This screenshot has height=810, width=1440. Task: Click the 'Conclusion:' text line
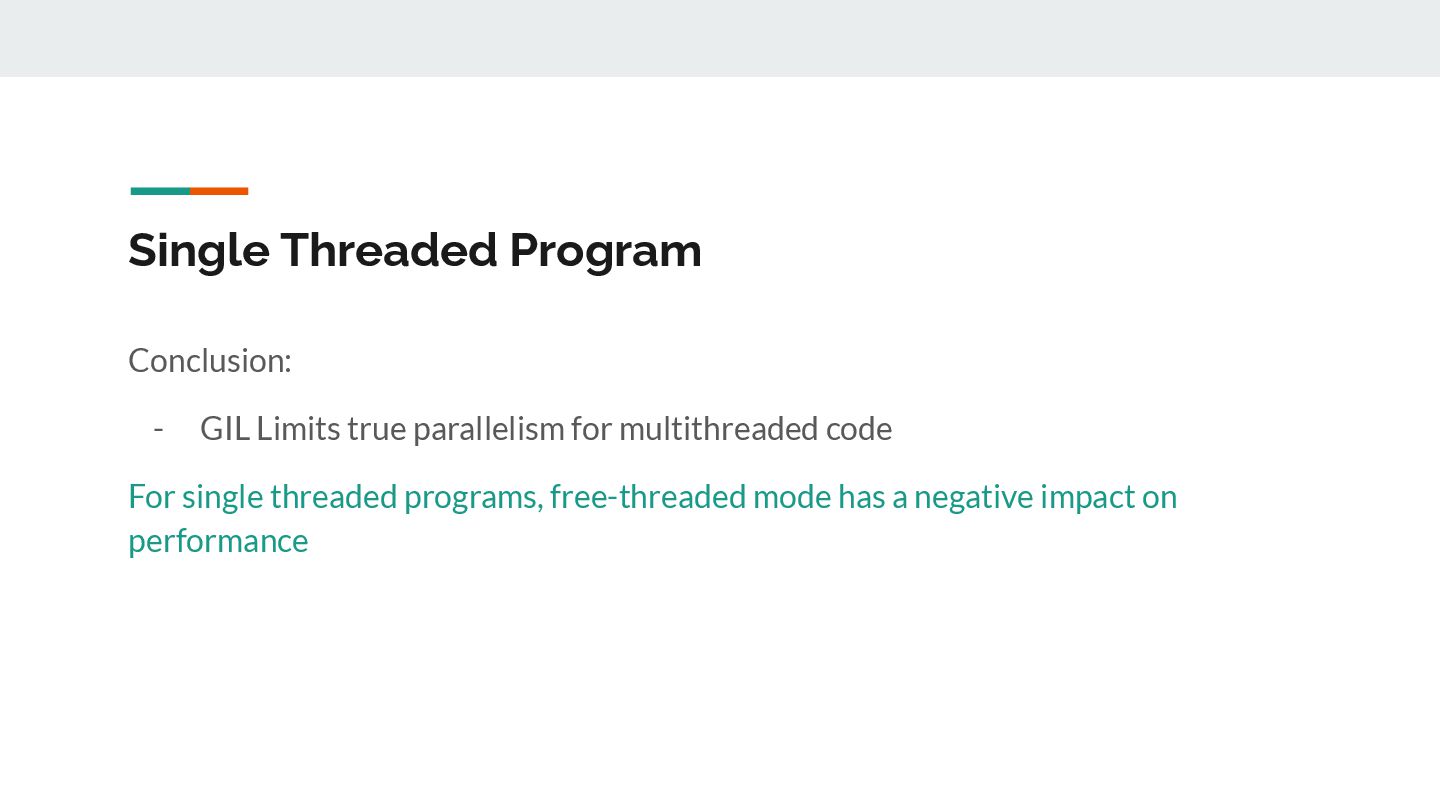click(210, 360)
